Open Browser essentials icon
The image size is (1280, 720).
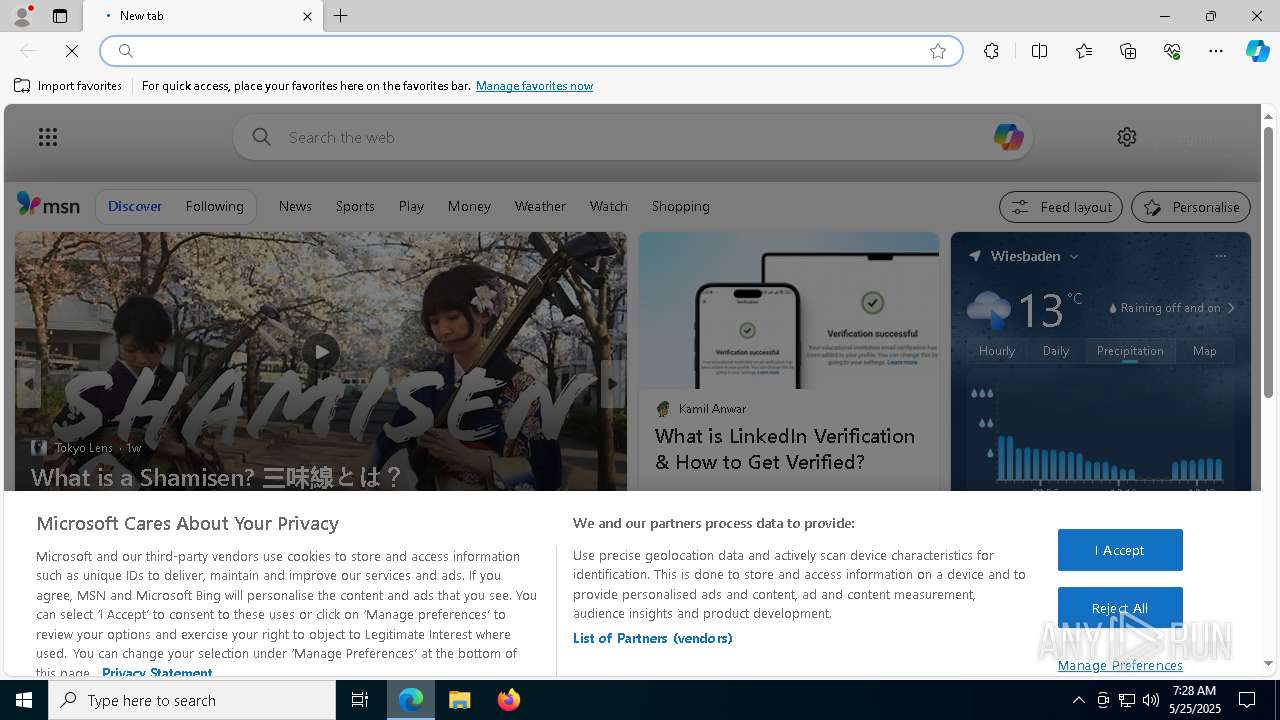(1172, 51)
